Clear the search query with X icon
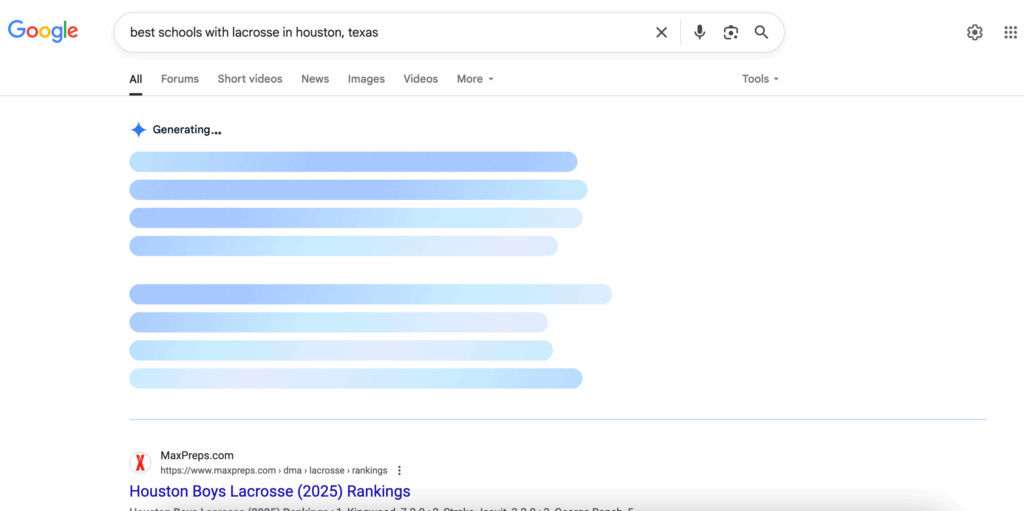The width and height of the screenshot is (1024, 511). 662,32
